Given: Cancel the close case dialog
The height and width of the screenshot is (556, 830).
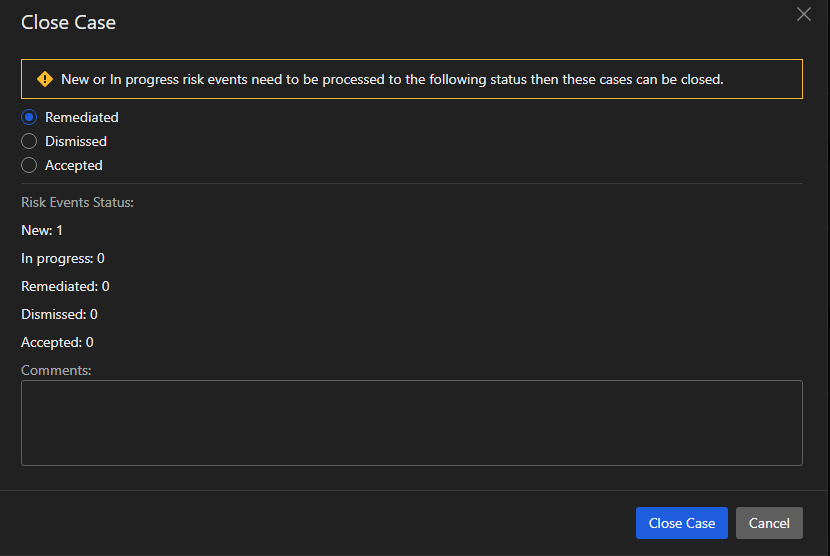Looking at the screenshot, I should pos(769,523).
